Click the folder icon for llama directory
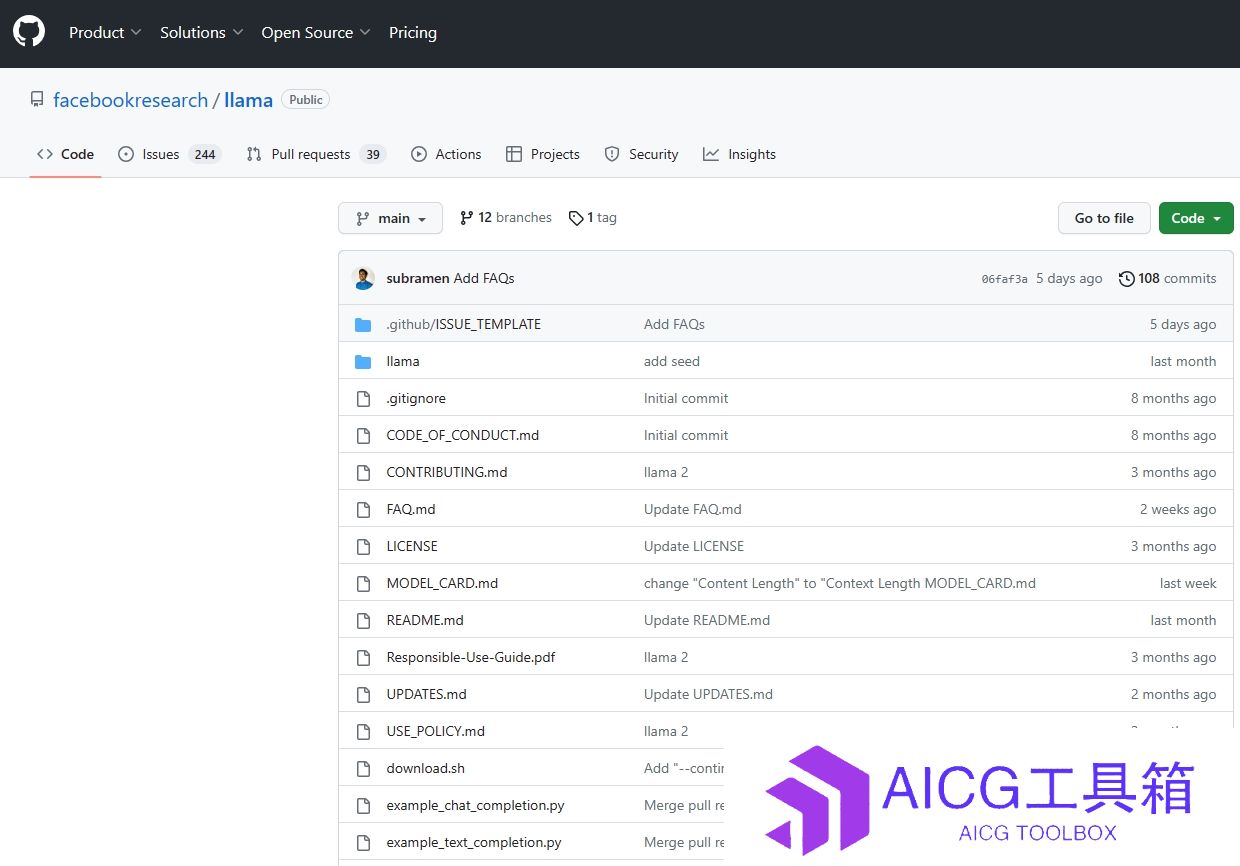1240x866 pixels. click(363, 362)
